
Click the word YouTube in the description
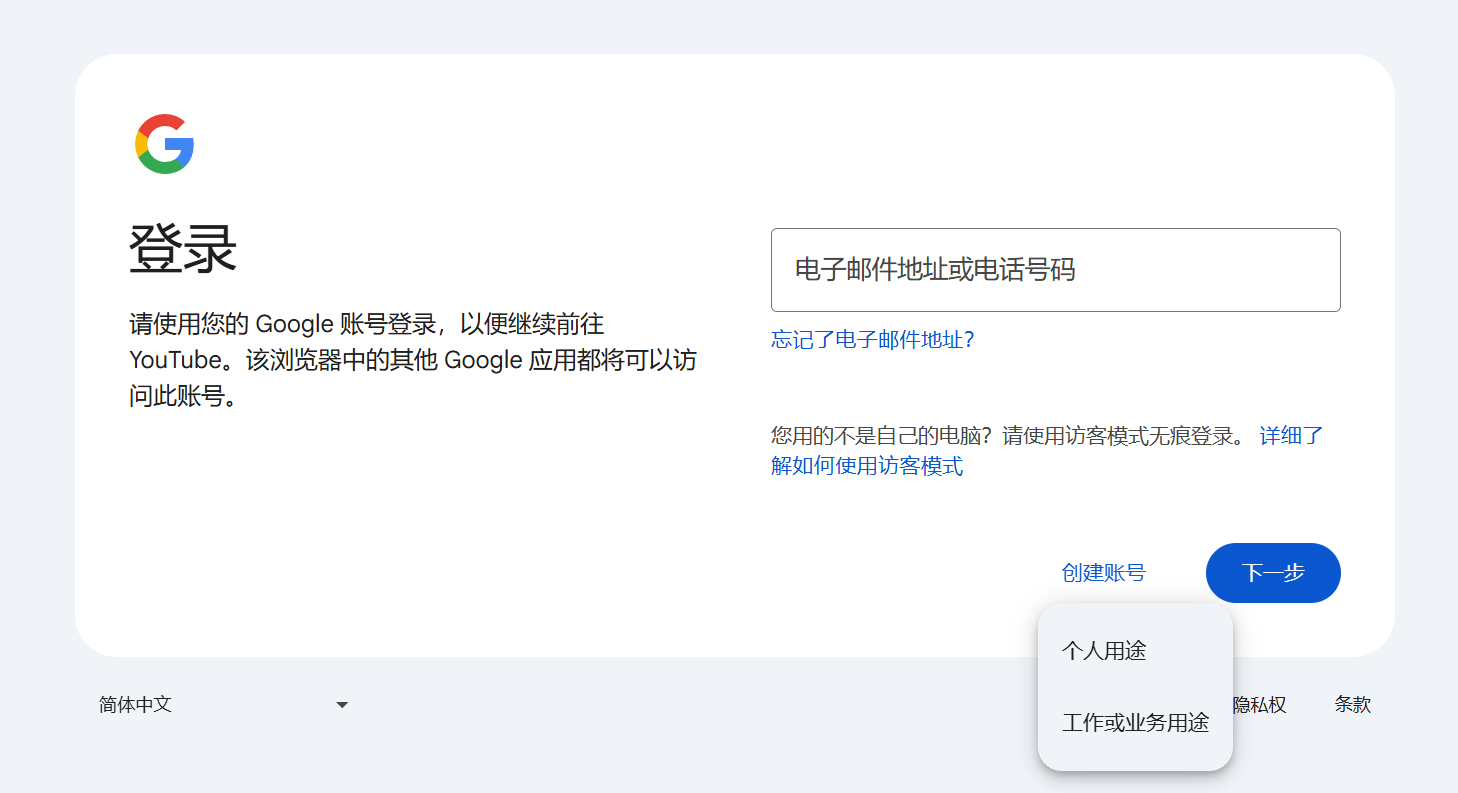[174, 360]
